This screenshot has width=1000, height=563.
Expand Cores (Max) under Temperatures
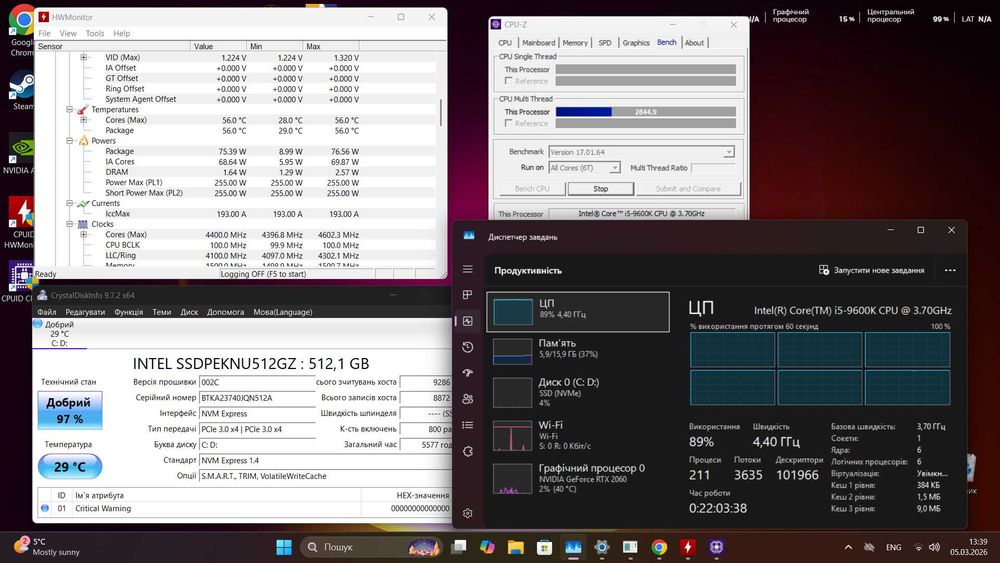click(84, 120)
